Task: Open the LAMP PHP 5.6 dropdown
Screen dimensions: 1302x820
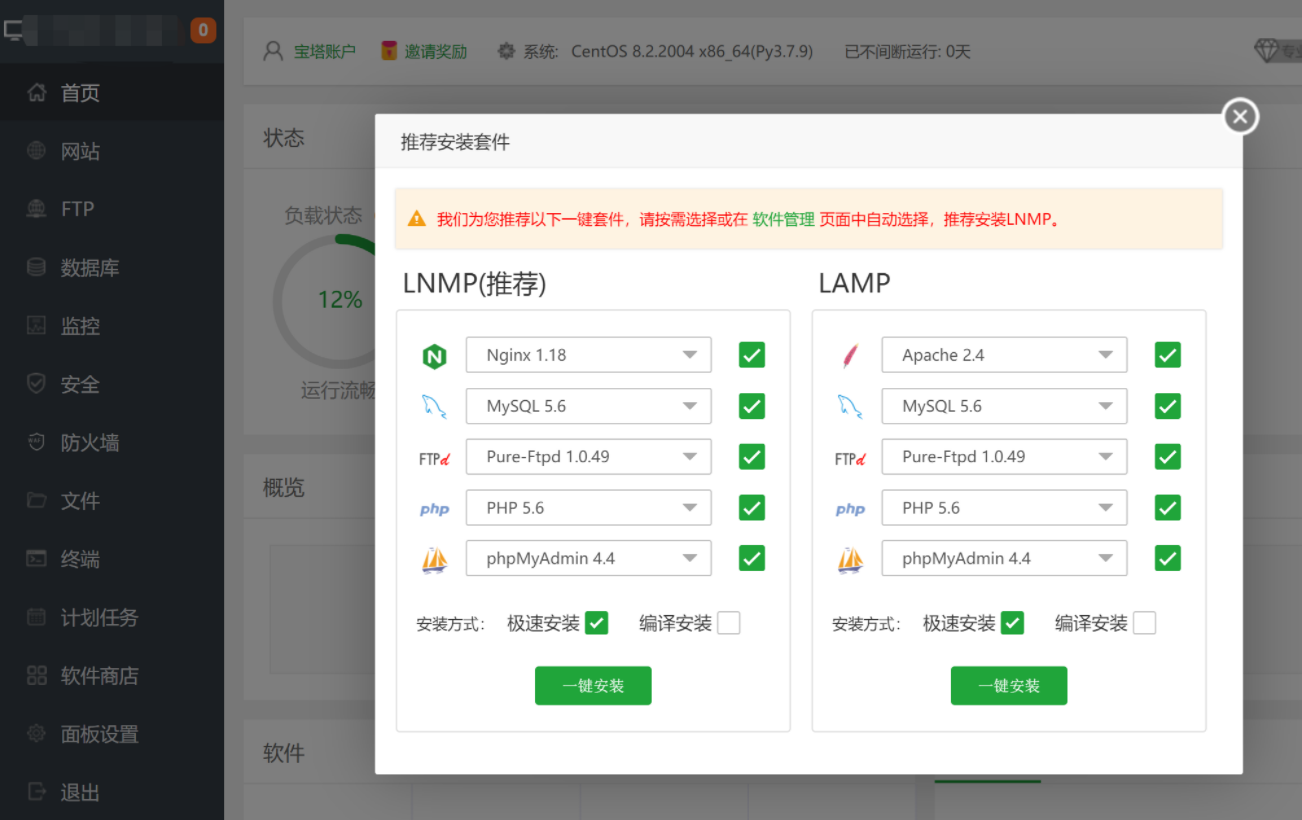Action: pos(1004,508)
